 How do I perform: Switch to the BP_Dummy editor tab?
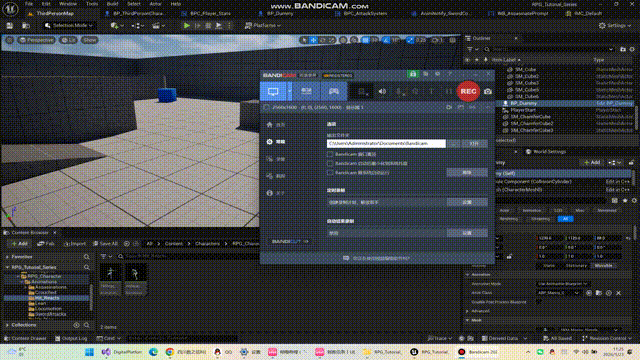[x=281, y=13]
